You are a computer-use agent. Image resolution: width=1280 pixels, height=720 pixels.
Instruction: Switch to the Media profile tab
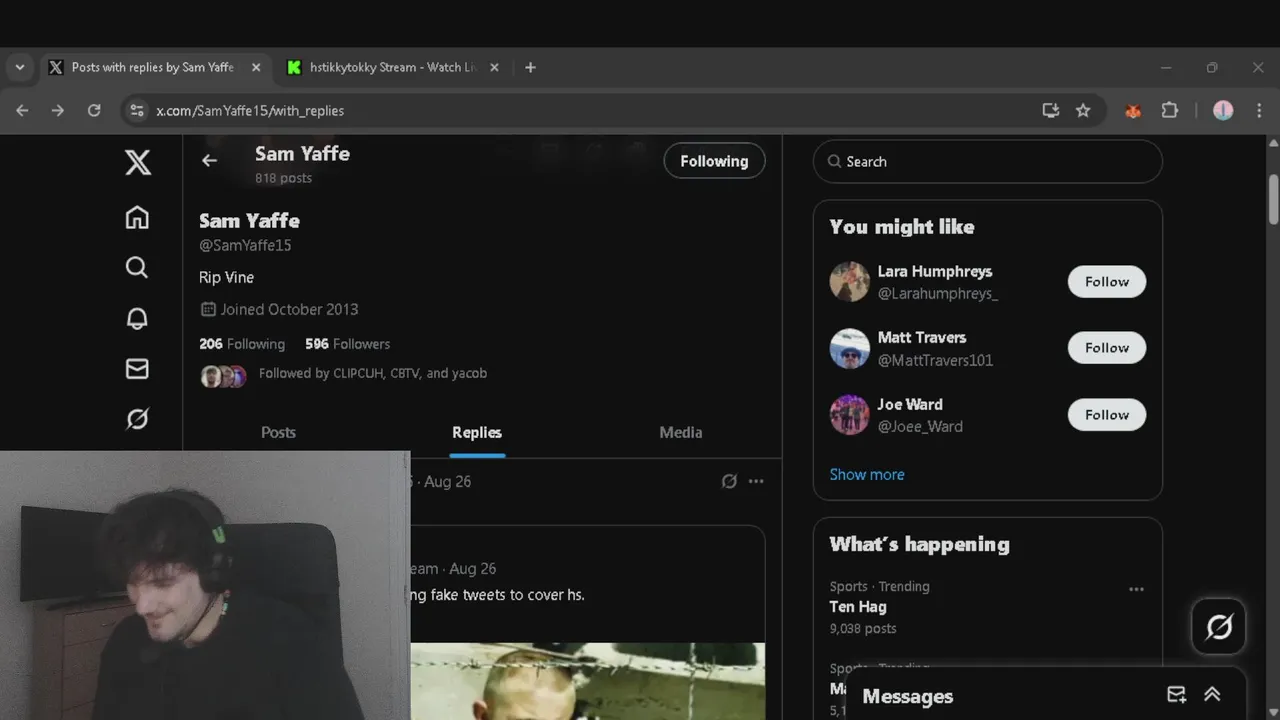point(681,432)
